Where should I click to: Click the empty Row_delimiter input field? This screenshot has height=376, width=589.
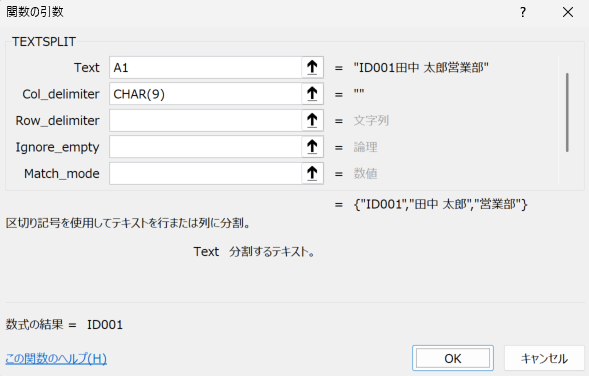[205, 121]
